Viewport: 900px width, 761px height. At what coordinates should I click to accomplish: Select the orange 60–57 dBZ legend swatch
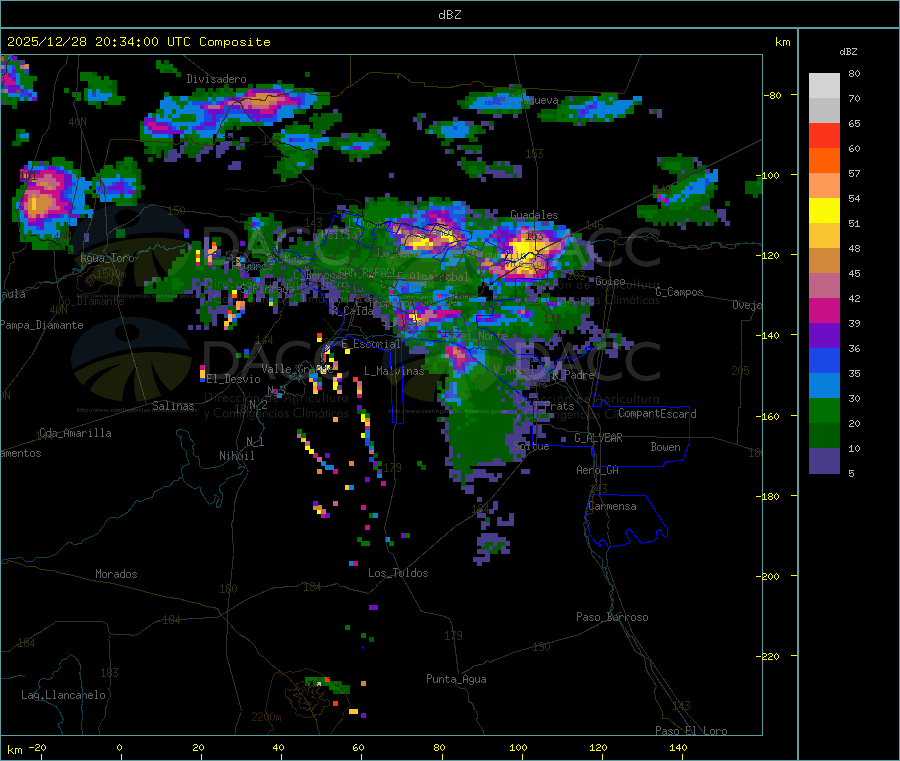click(x=824, y=161)
